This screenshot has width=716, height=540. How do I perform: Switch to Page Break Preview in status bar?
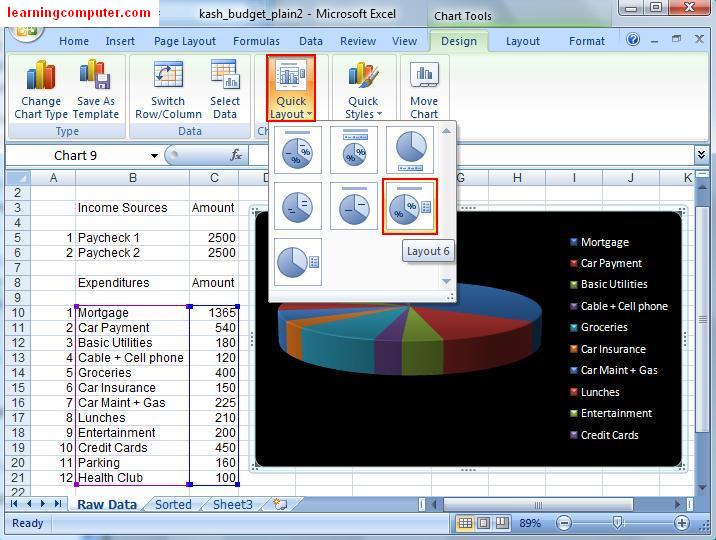point(502,523)
